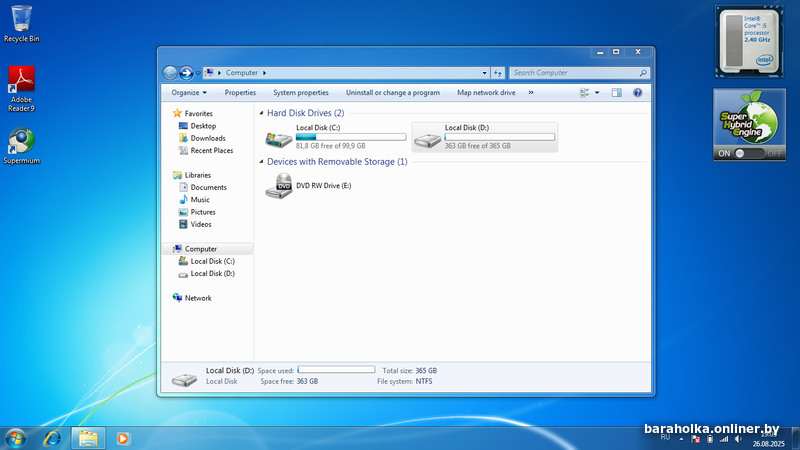Open Windows Media Player from the taskbar
Screen dimensions: 800x450
[122, 439]
